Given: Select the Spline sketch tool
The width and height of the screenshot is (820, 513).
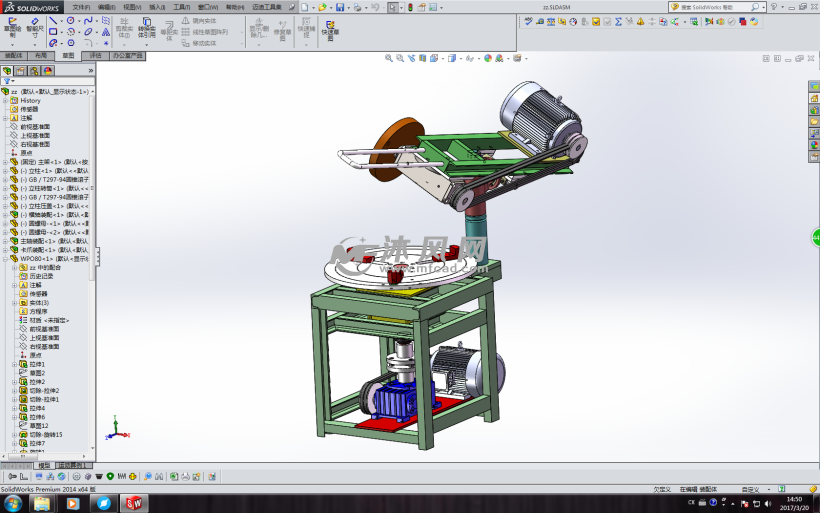Looking at the screenshot, I should point(88,21).
